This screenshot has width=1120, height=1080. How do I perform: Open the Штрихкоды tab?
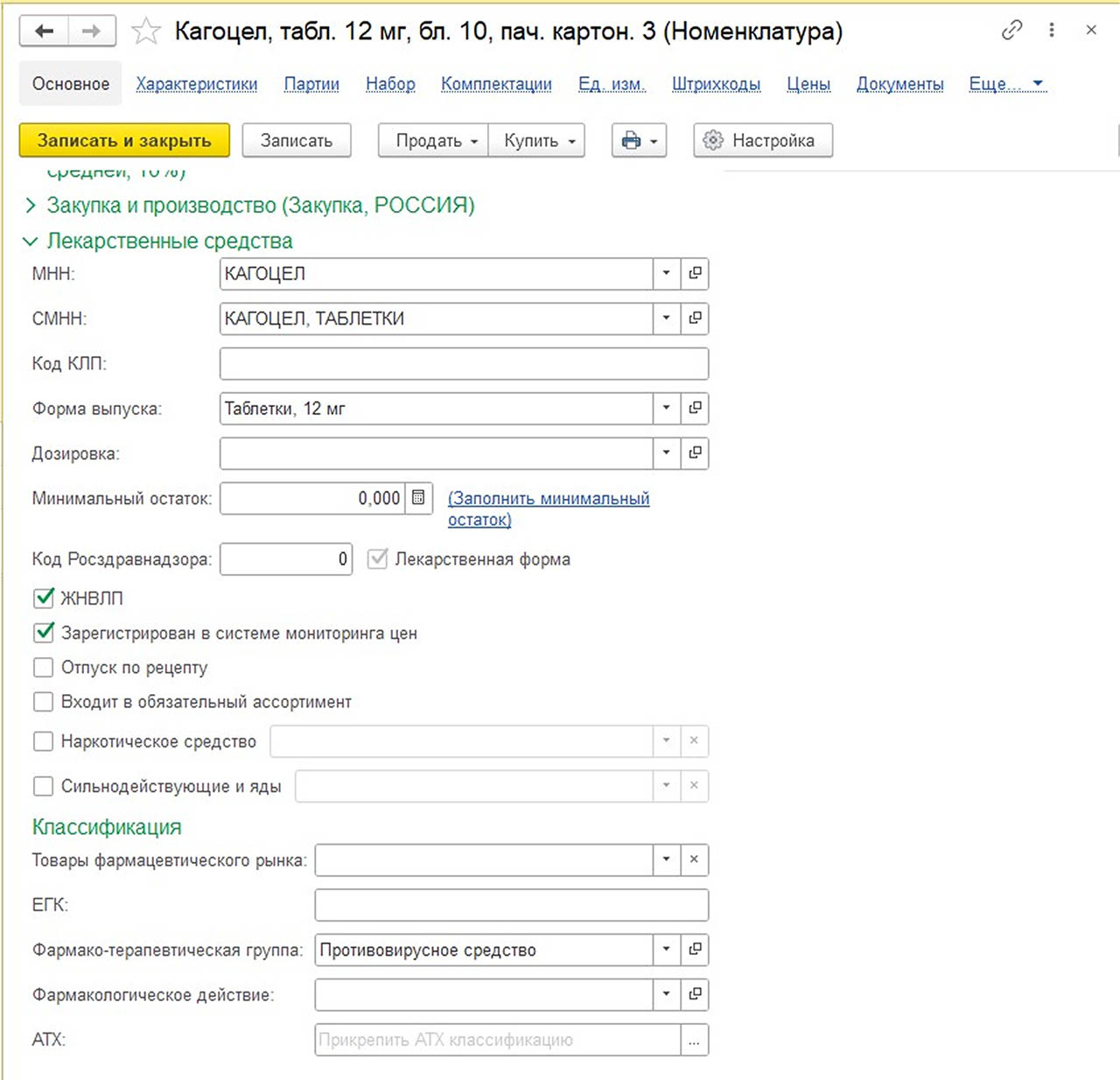coord(716,84)
